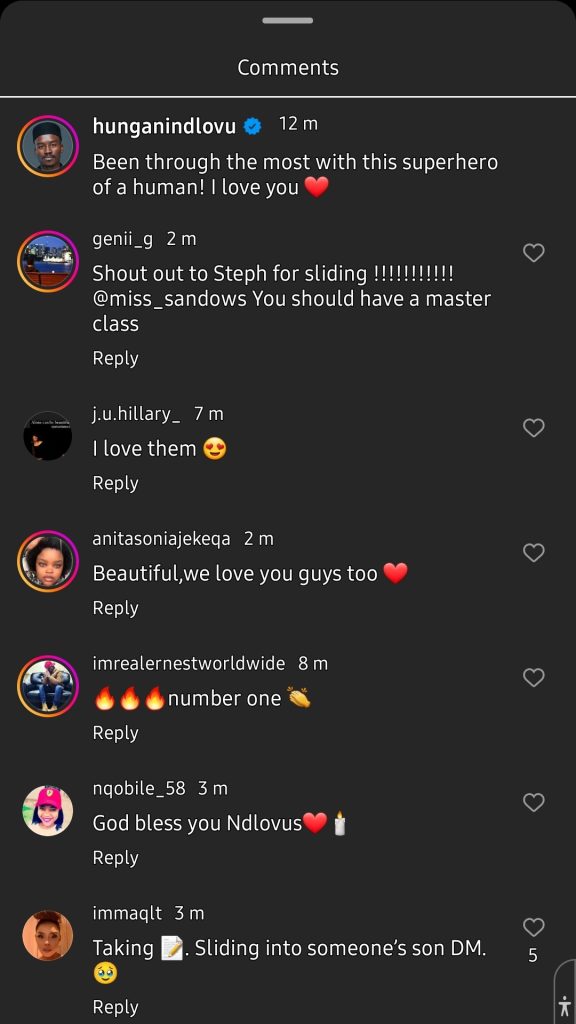Reply to anitasoniajekeqa's comment

[116, 608]
